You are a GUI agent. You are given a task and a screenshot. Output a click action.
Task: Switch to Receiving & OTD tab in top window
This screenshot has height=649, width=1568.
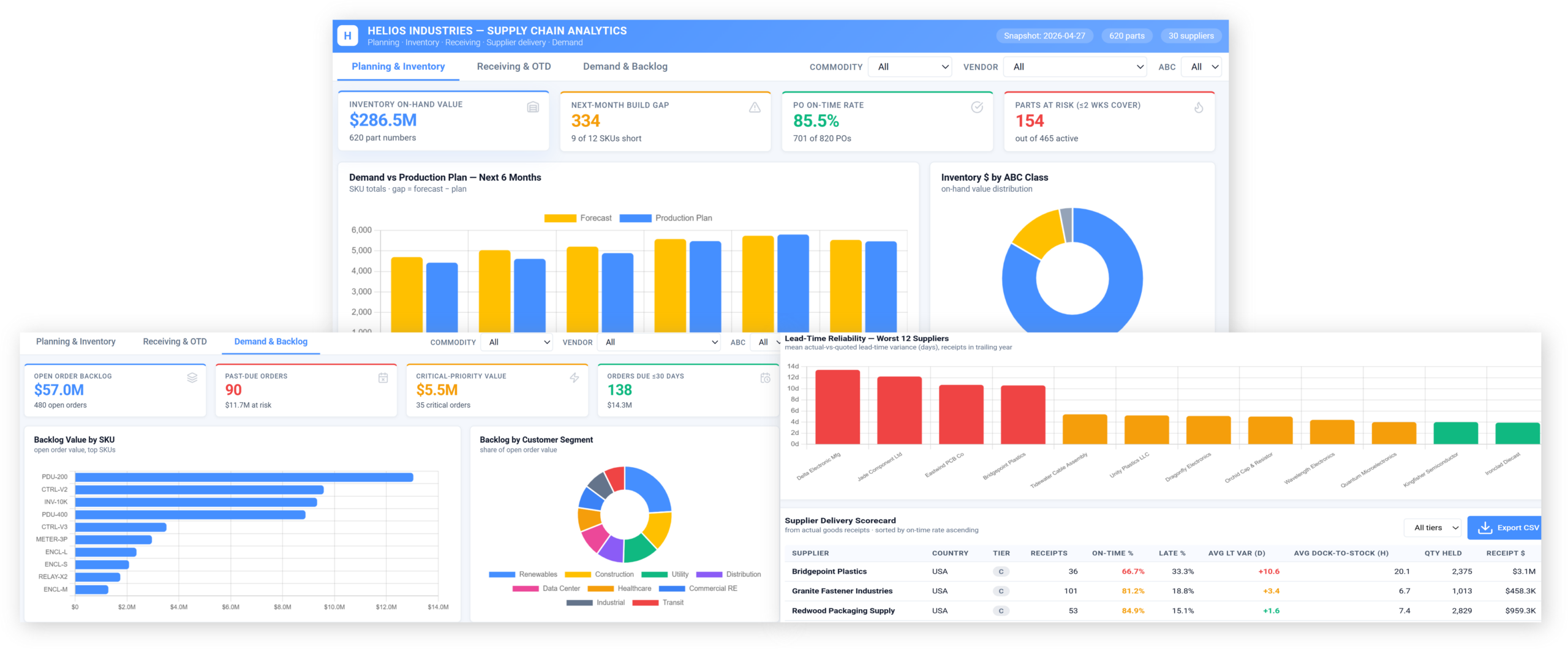[x=514, y=66]
